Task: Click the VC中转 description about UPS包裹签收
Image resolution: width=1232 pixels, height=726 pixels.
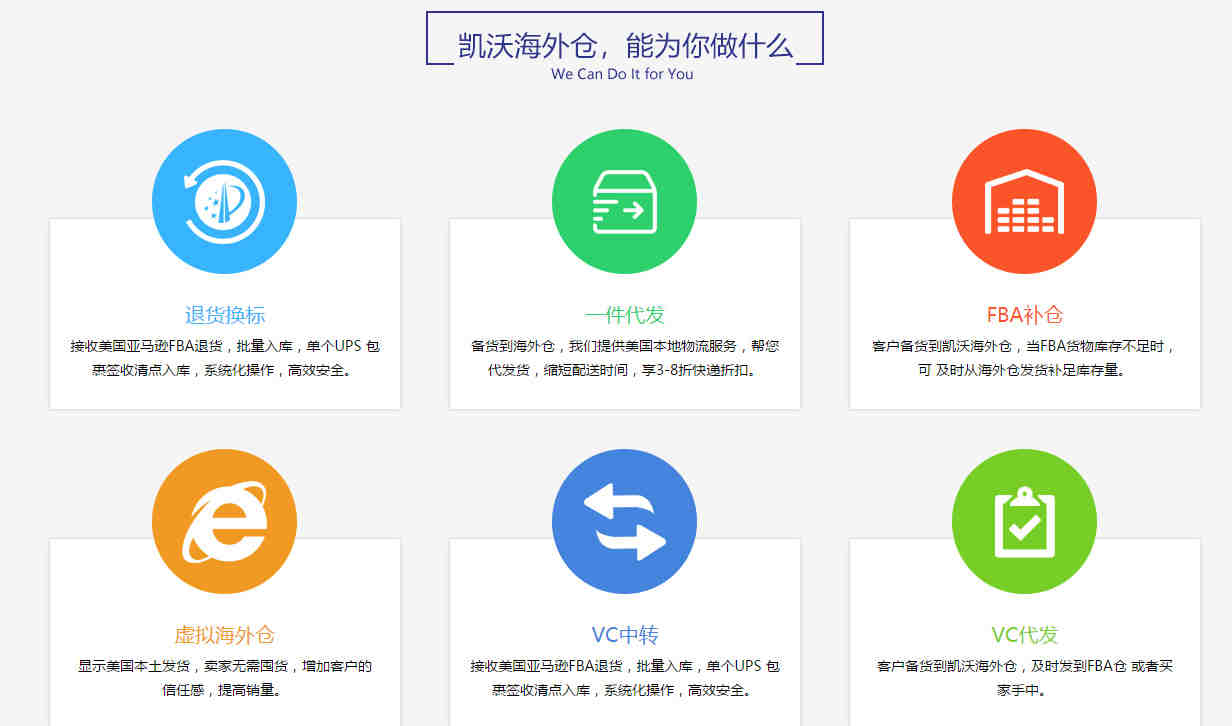Action: point(625,678)
